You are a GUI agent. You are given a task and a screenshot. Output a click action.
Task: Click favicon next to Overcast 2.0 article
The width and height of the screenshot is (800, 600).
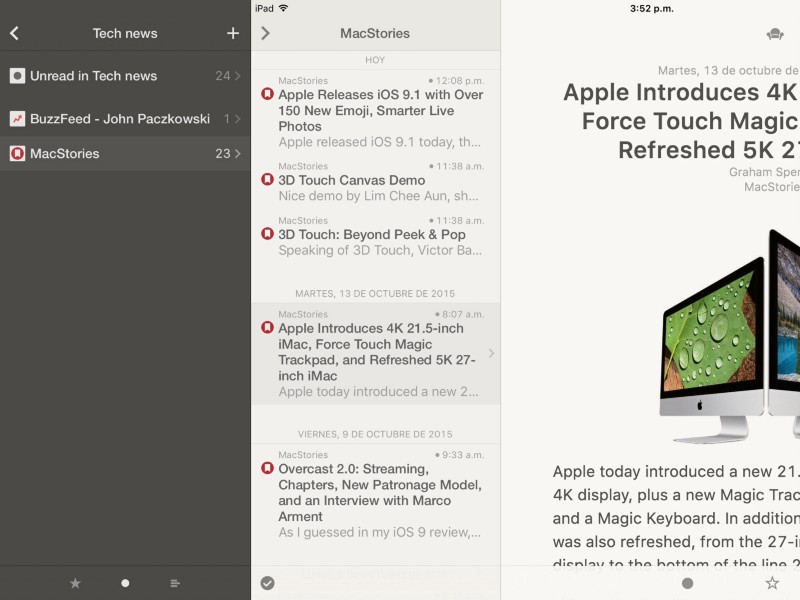(267, 468)
